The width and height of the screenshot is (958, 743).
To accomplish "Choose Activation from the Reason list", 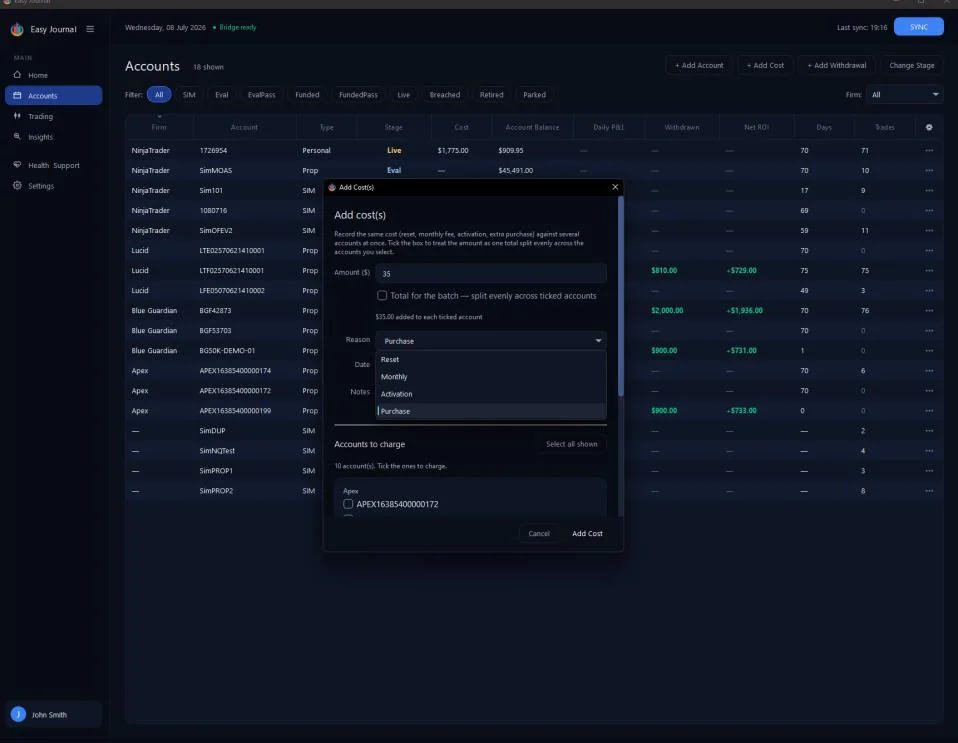I will click(491, 393).
